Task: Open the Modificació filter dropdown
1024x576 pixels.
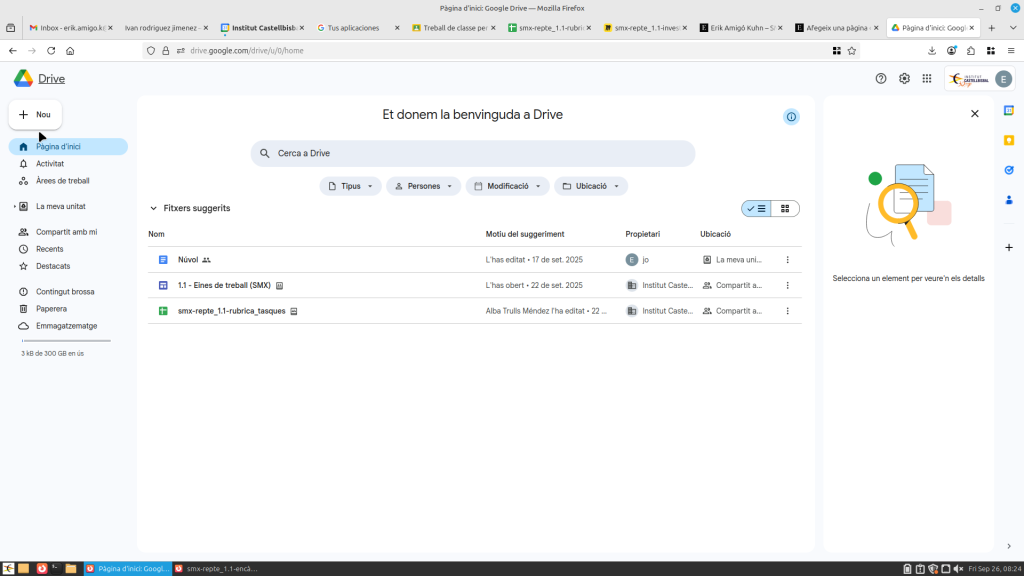Action: [507, 186]
